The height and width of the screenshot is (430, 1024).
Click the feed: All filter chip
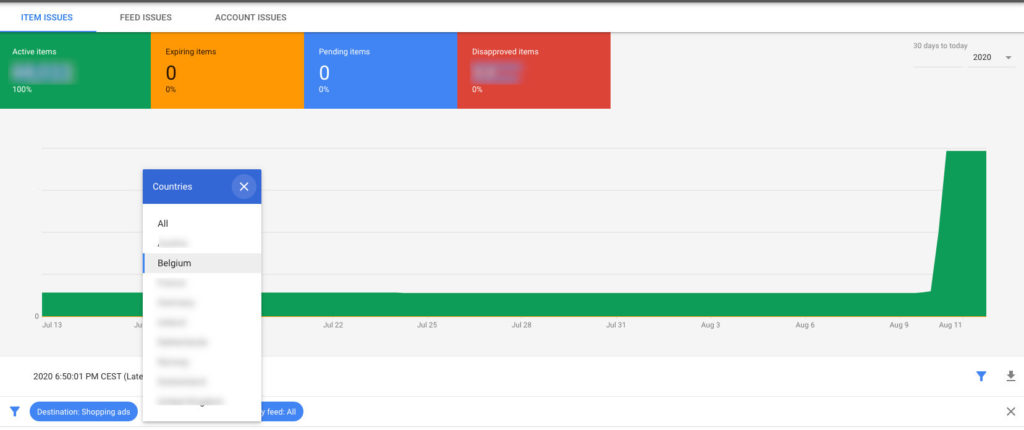[x=282, y=411]
